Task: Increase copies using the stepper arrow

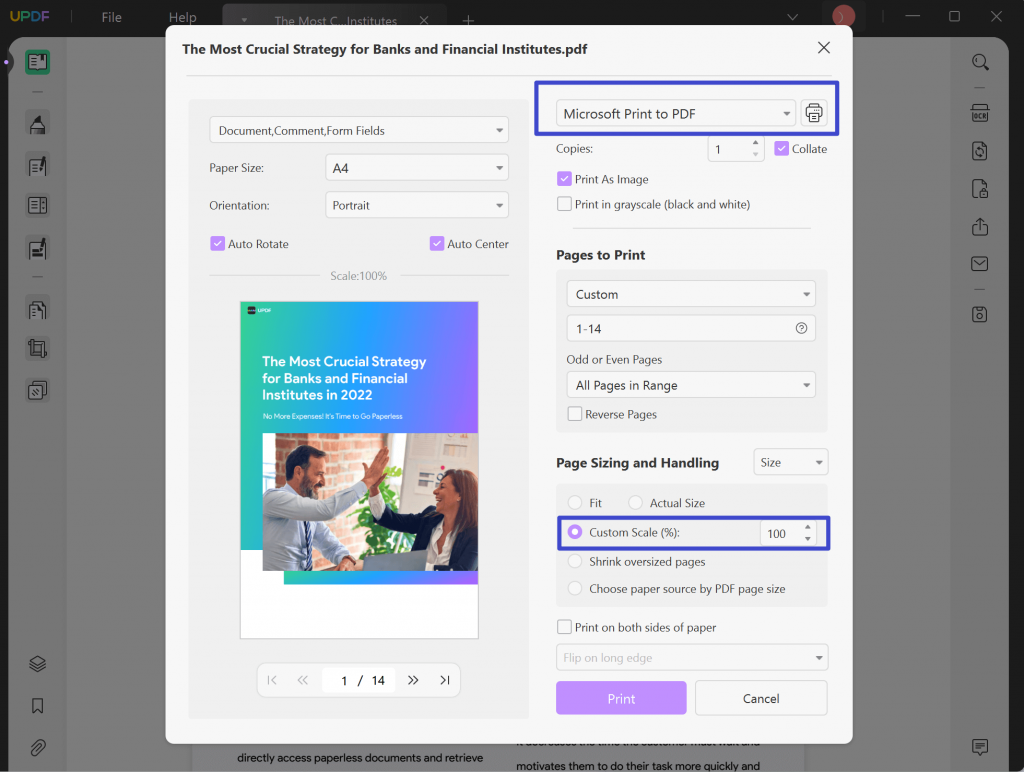Action: point(756,143)
